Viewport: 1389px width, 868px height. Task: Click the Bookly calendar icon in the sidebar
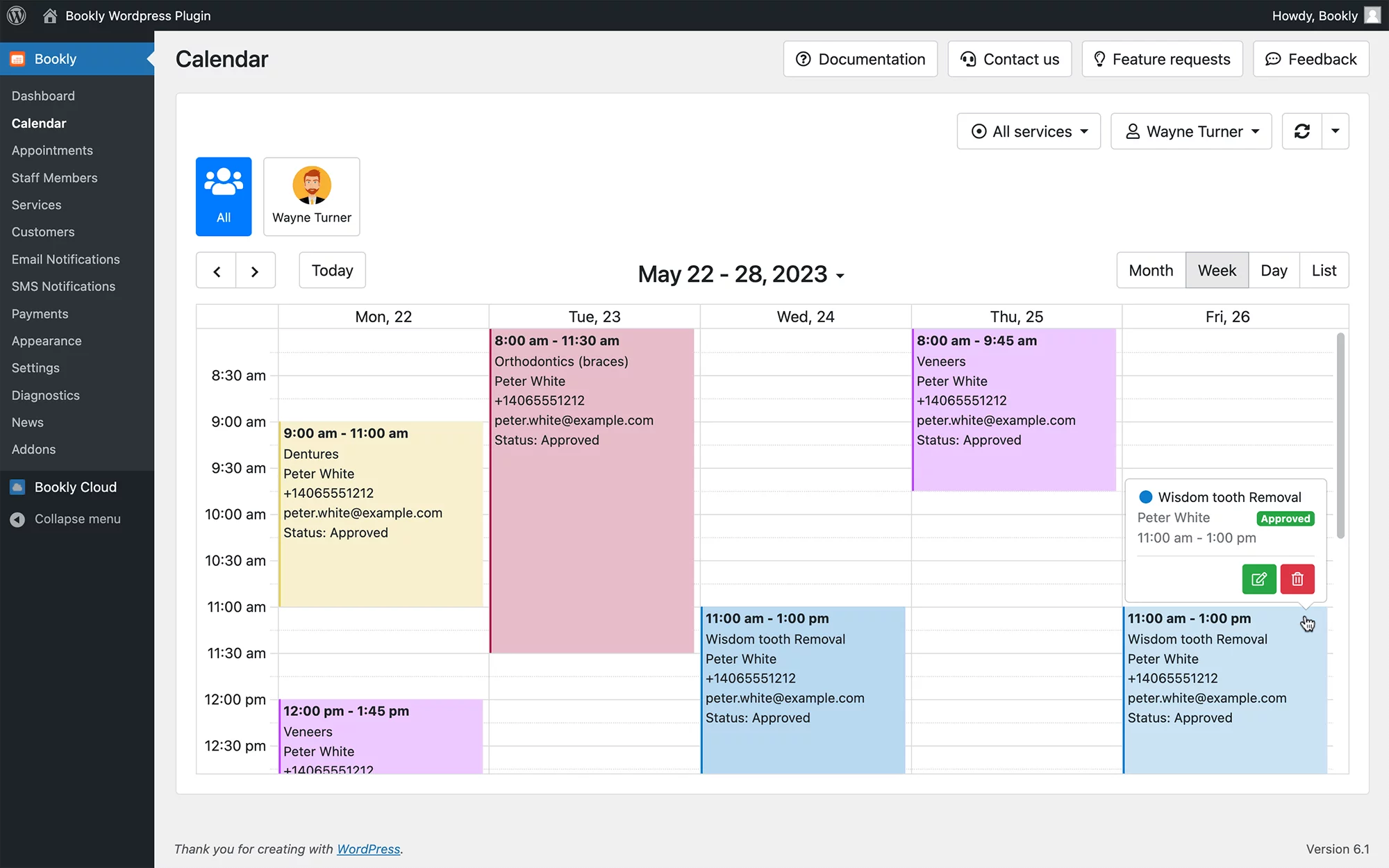(18, 59)
